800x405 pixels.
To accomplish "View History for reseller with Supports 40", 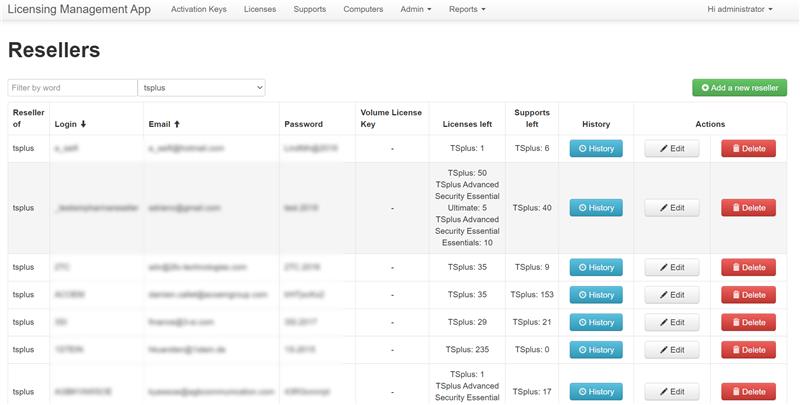I will tap(596, 208).
